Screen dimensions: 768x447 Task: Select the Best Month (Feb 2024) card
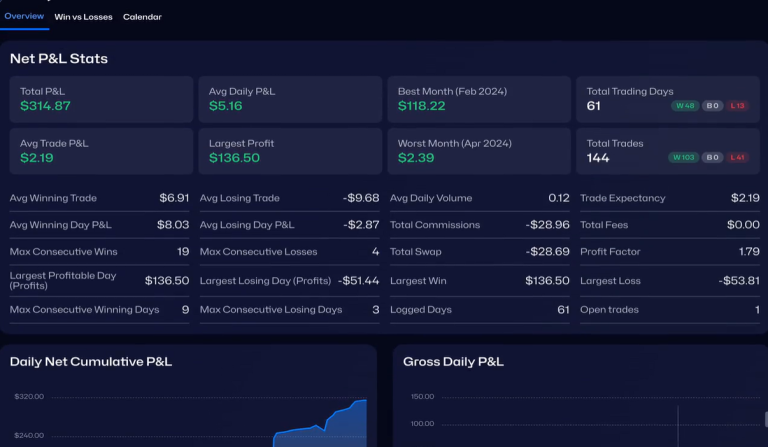coord(478,99)
